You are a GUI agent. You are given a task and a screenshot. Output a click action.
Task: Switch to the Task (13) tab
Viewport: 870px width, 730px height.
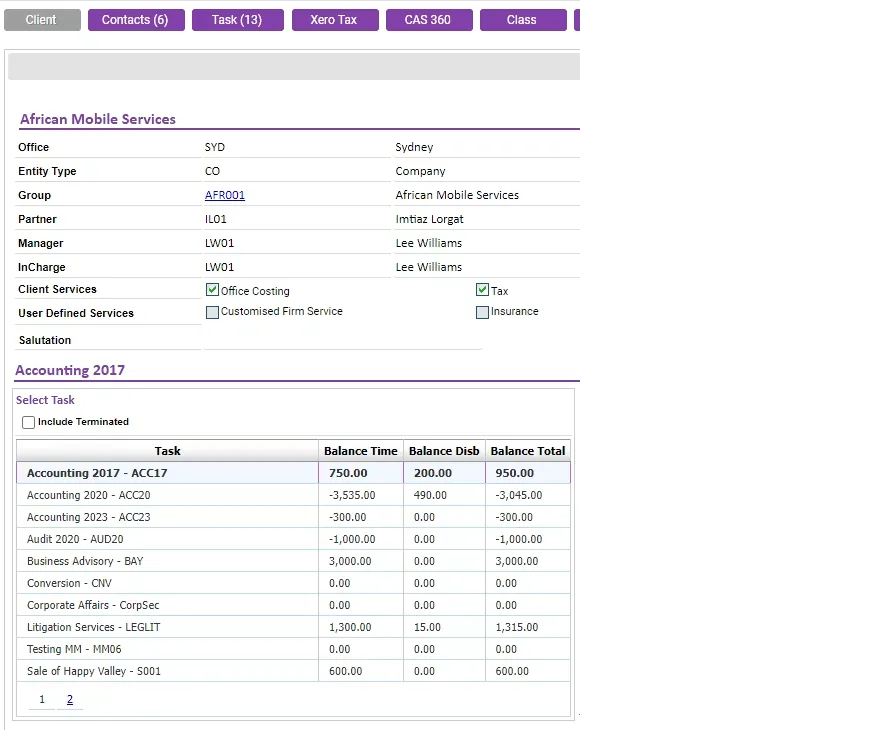pos(237,20)
